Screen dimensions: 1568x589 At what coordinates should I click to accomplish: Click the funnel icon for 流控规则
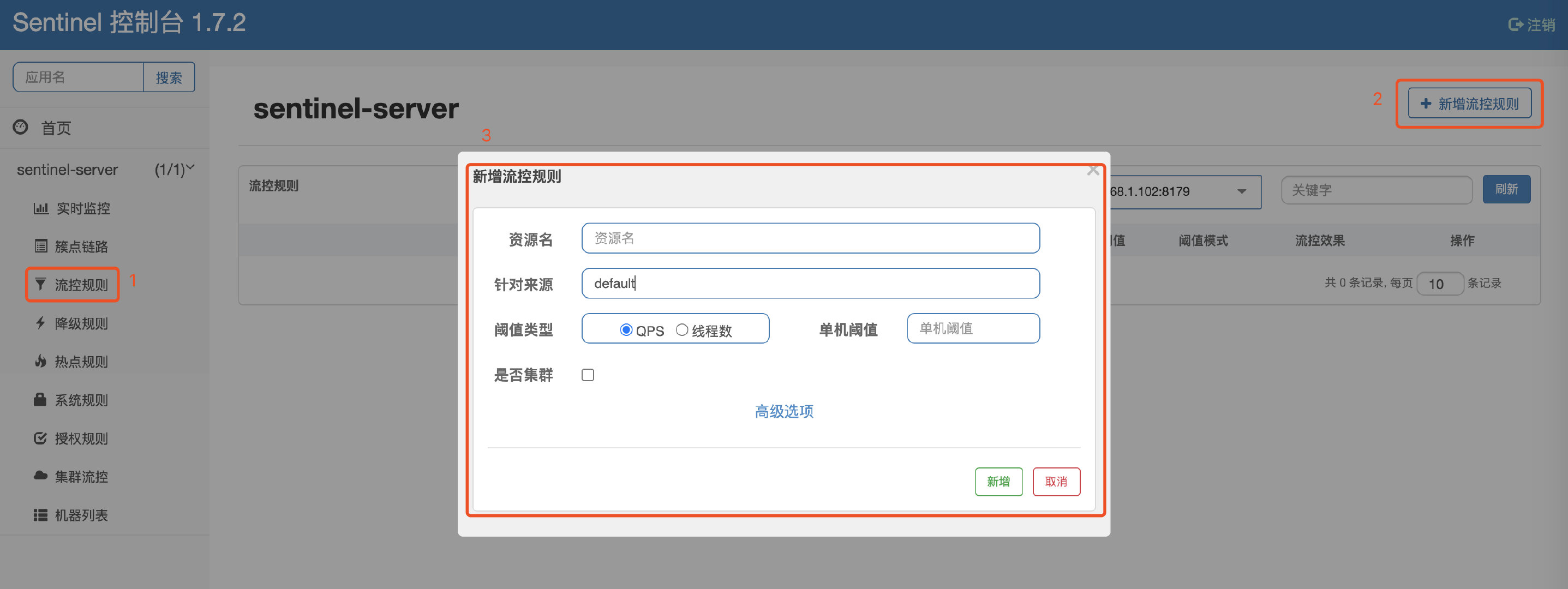tap(41, 284)
